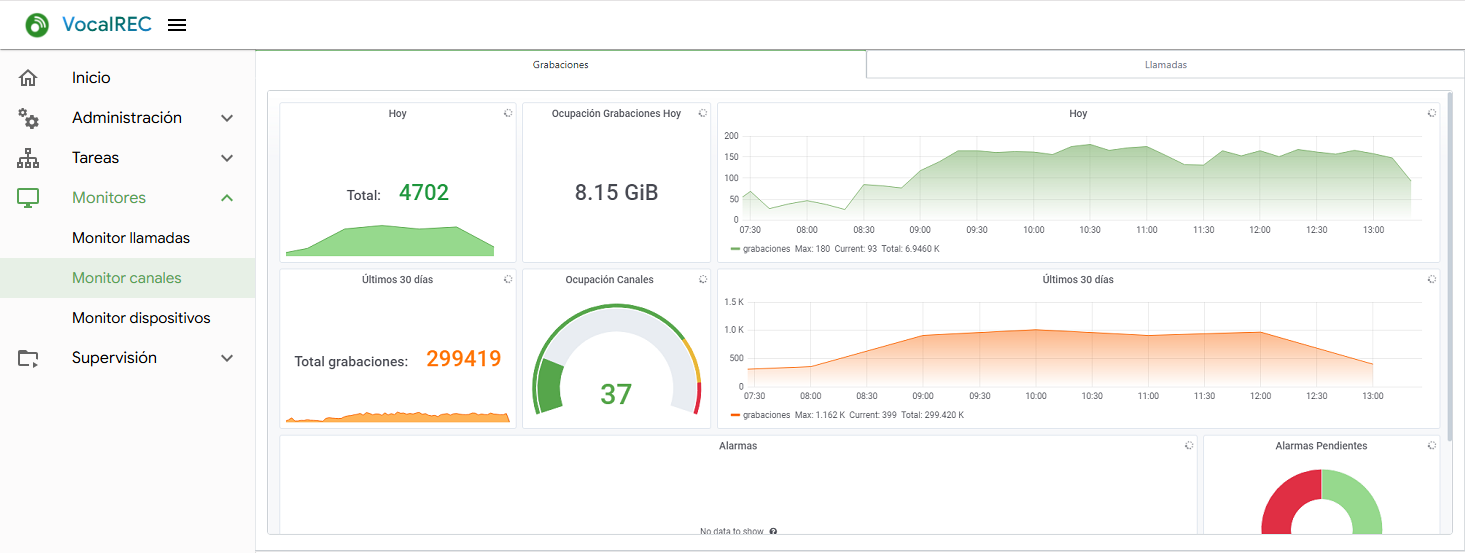Toggle the hamburger menu button
The height and width of the screenshot is (553, 1465).
point(177,25)
